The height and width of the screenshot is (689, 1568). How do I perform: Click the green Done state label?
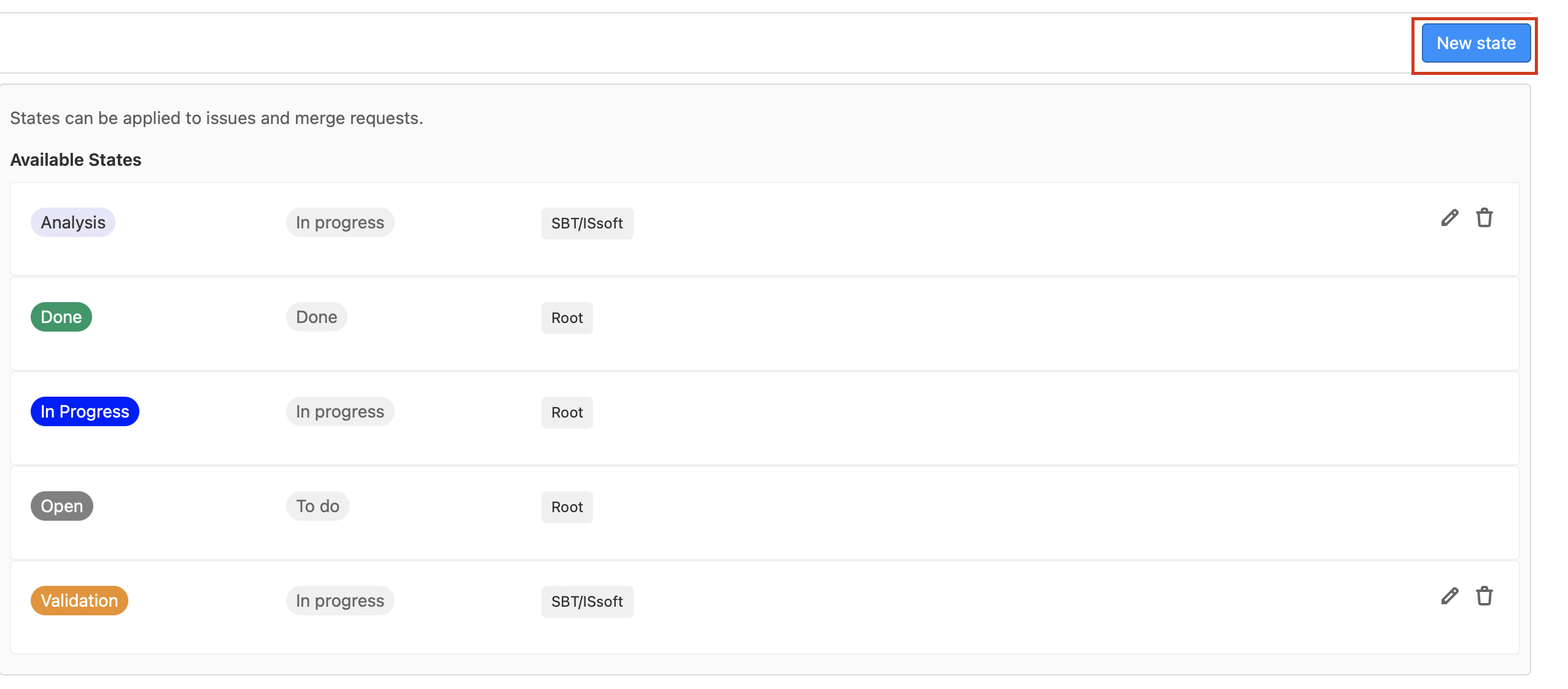pyautogui.click(x=61, y=317)
